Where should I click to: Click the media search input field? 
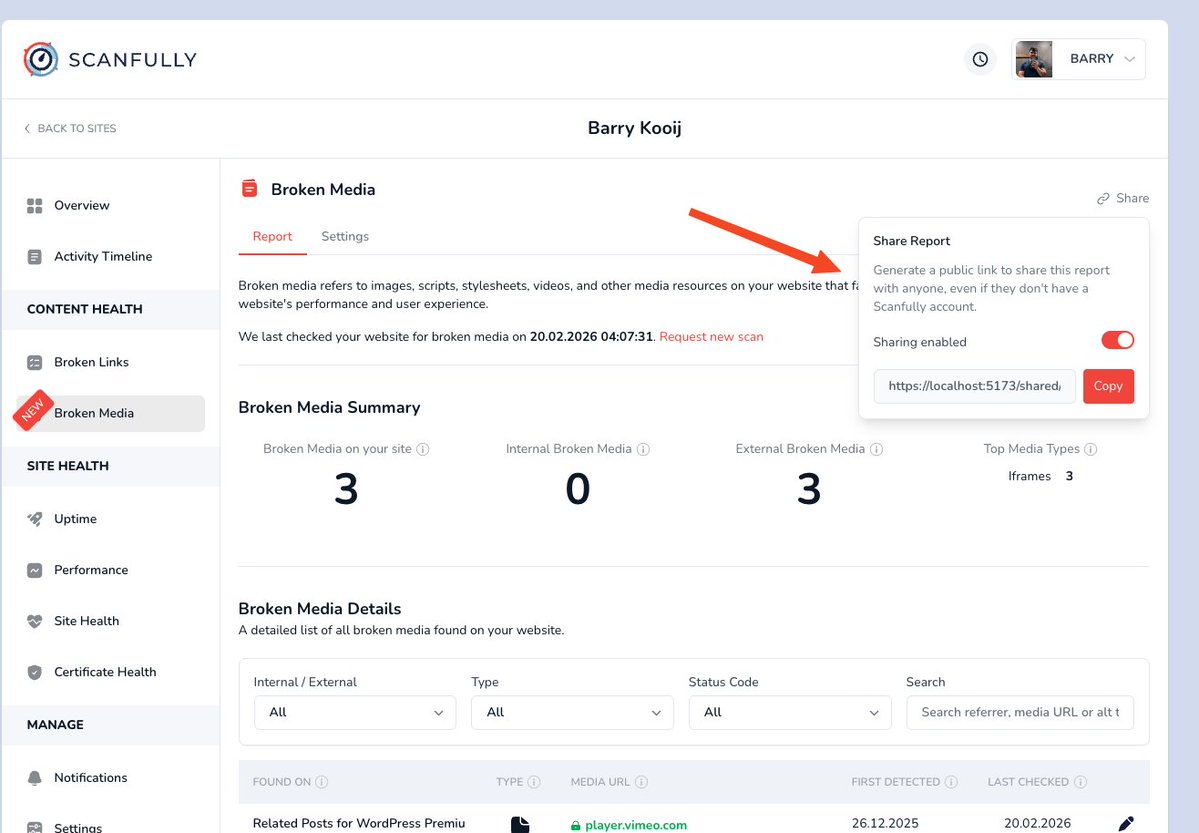(x=1020, y=712)
